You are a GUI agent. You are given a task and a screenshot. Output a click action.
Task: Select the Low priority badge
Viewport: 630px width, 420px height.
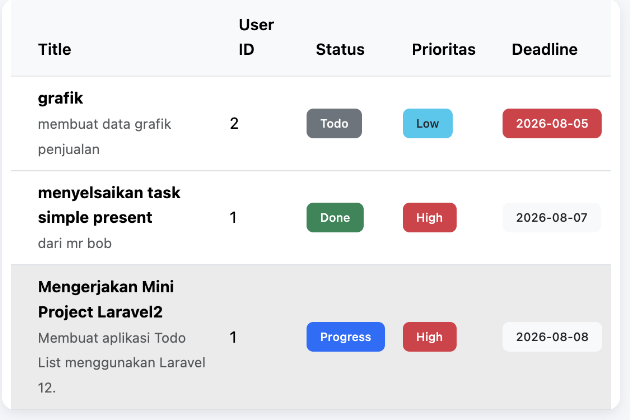pos(428,123)
